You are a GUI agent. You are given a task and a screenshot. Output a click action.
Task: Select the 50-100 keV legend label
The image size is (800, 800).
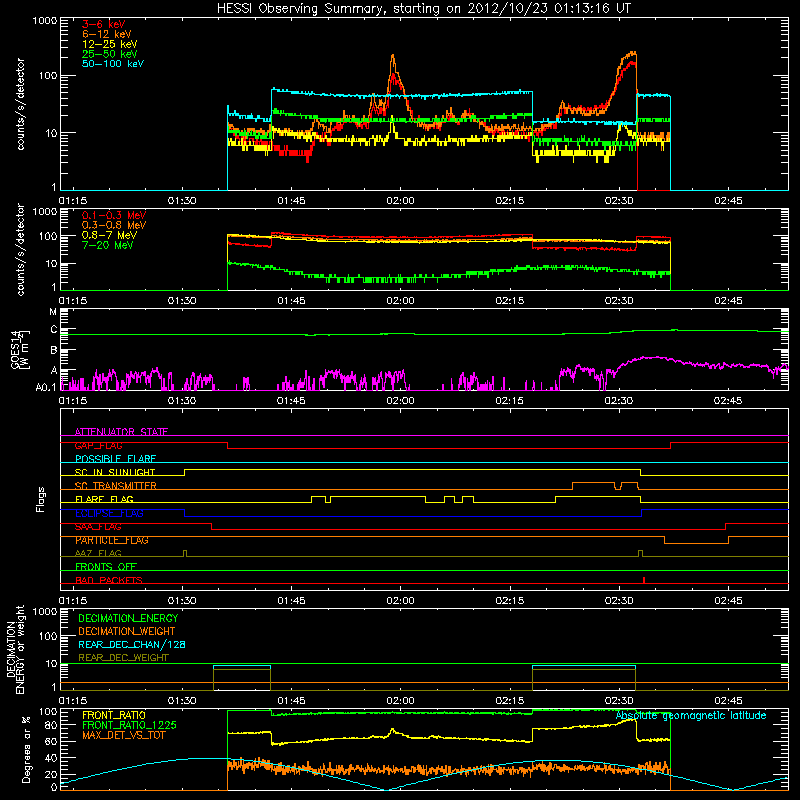point(113,64)
